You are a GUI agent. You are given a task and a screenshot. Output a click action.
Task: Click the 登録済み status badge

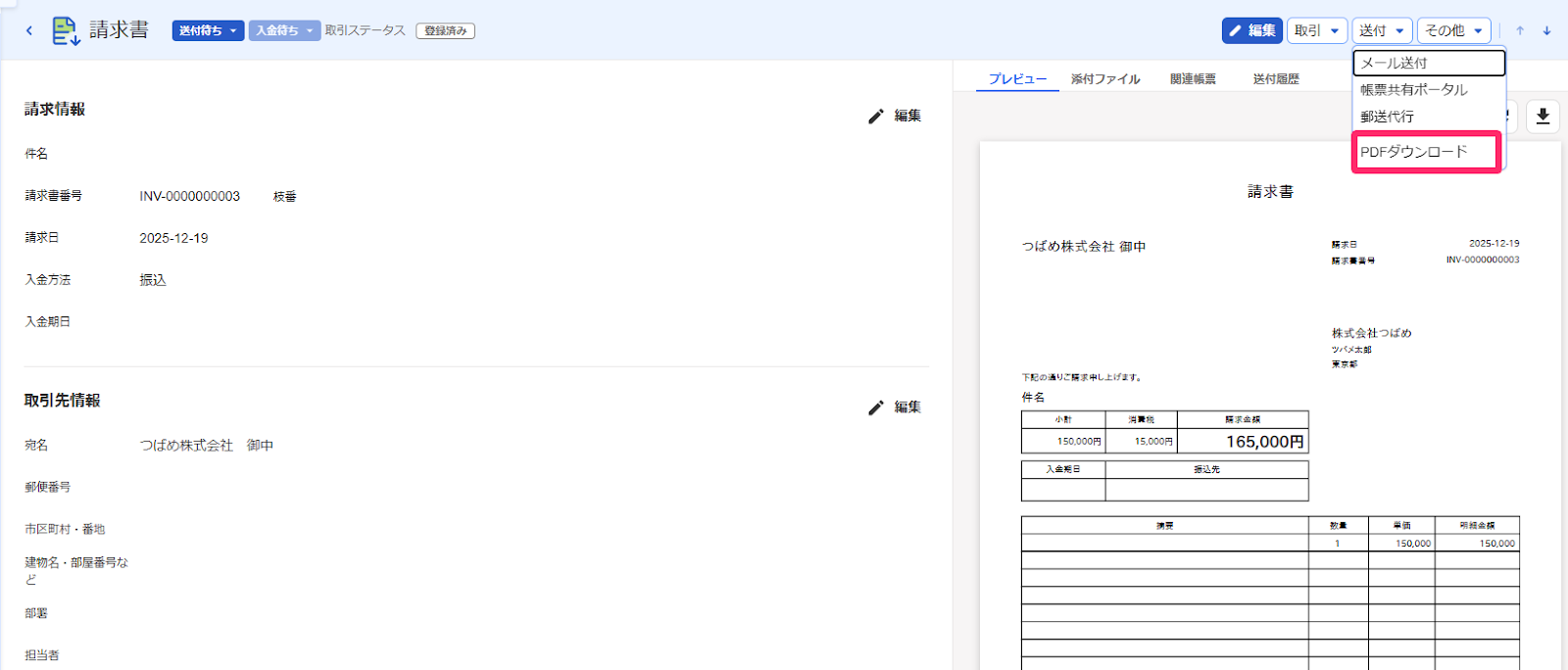coord(446,30)
